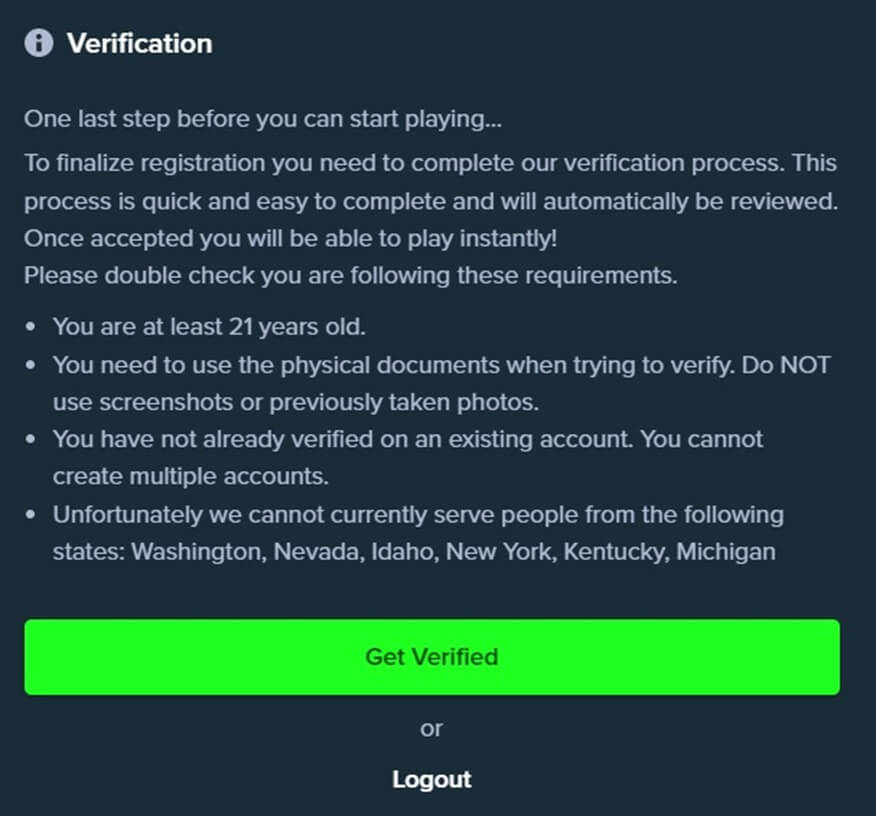Click Michigan in the restricted states

coord(726,552)
